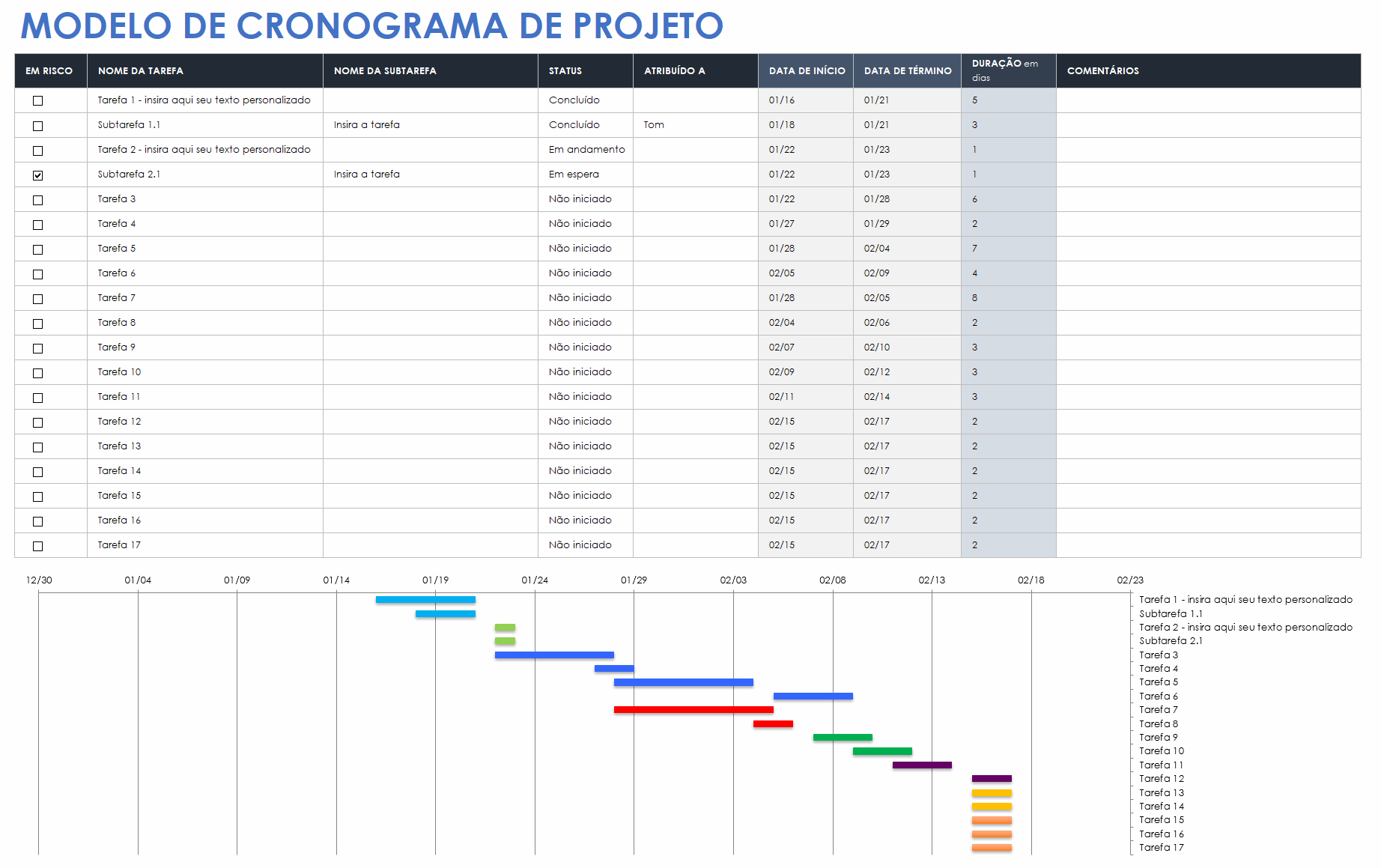Click the title MODELO DE CRONOGRAMA DE PROJETO
This screenshot has width=1381, height=868.
(372, 25)
